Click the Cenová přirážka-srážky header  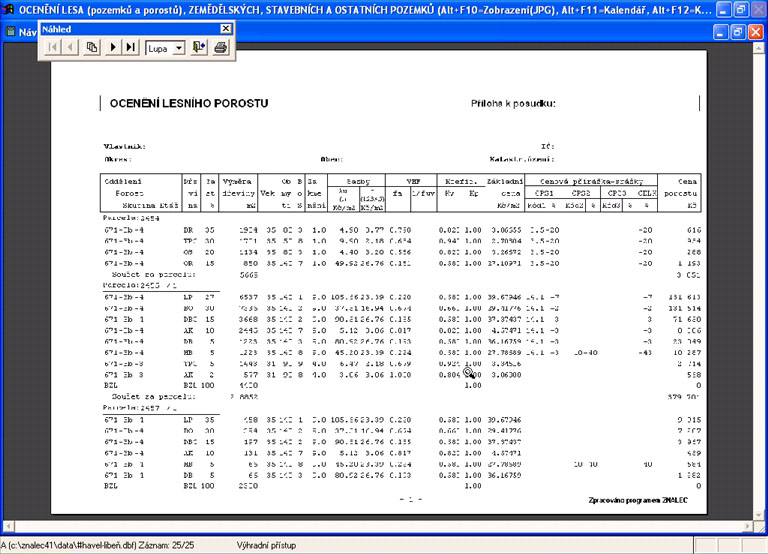[x=591, y=181]
